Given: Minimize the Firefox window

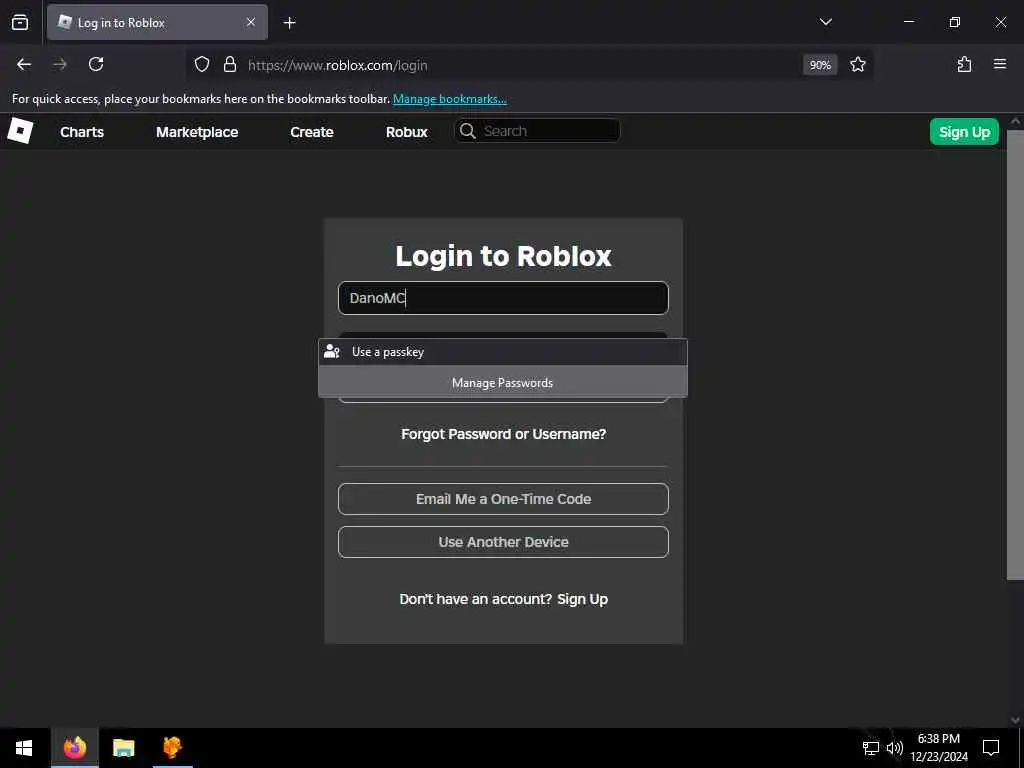Looking at the screenshot, I should coord(909,22).
